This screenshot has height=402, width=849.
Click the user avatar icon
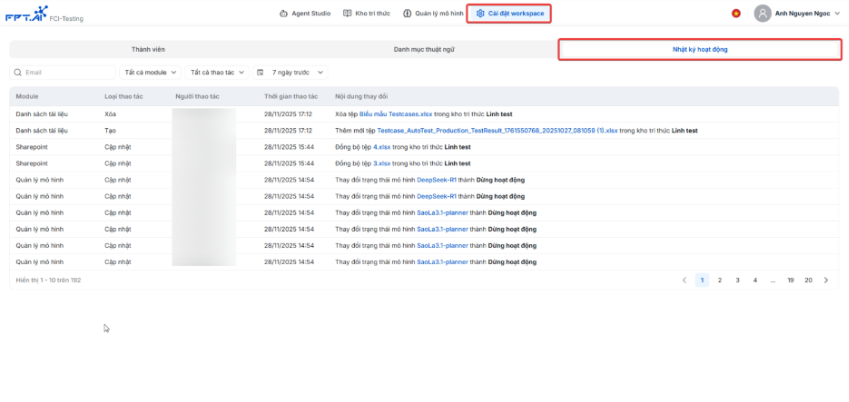(763, 14)
